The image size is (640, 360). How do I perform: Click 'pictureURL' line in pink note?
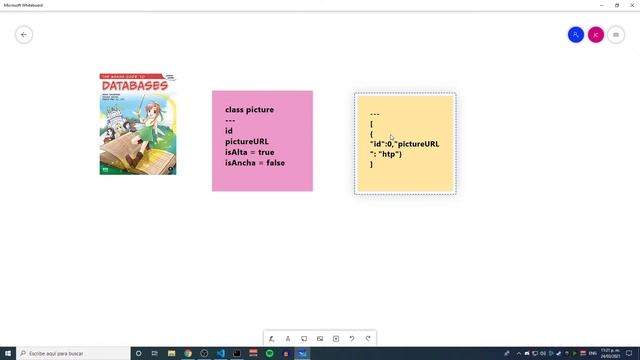247,142
